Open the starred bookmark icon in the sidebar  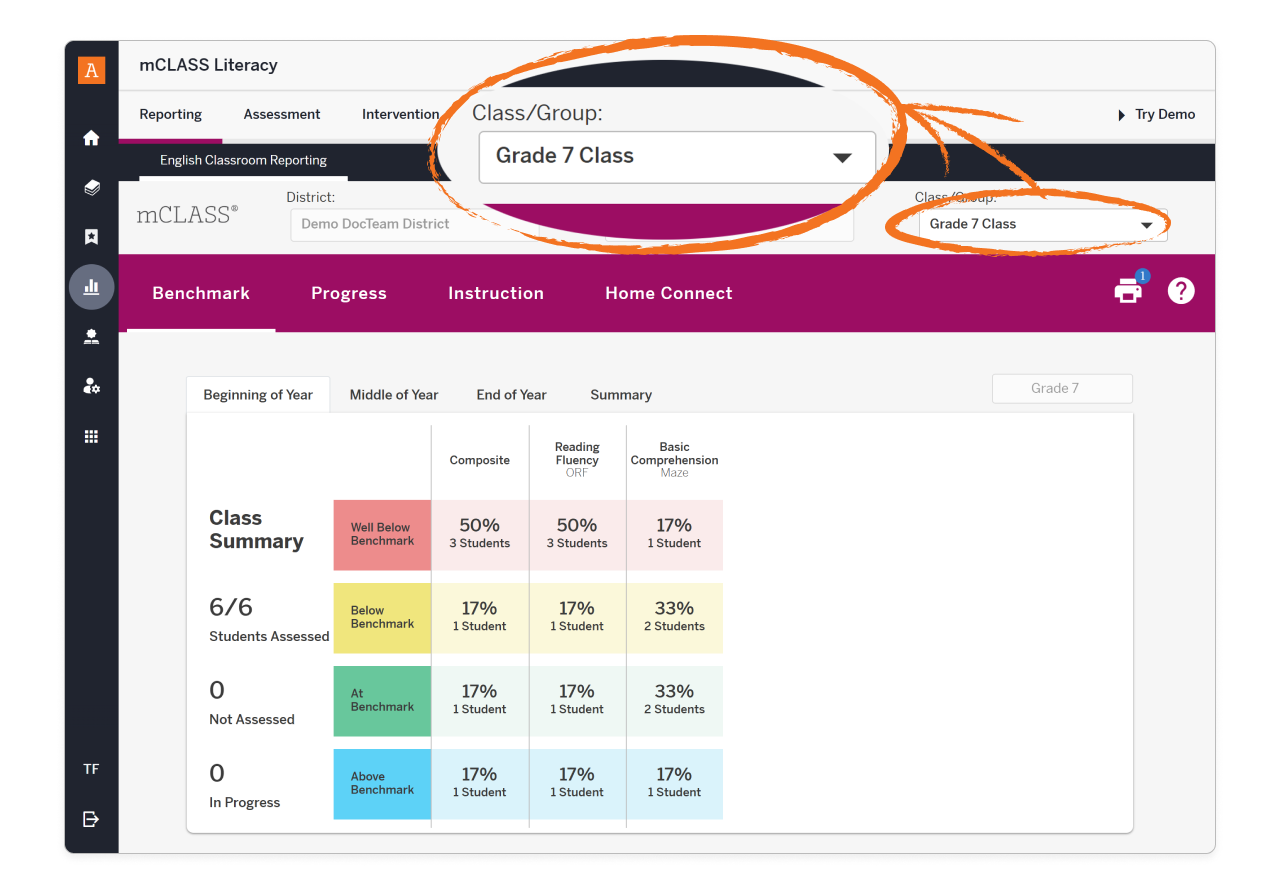coord(91,237)
